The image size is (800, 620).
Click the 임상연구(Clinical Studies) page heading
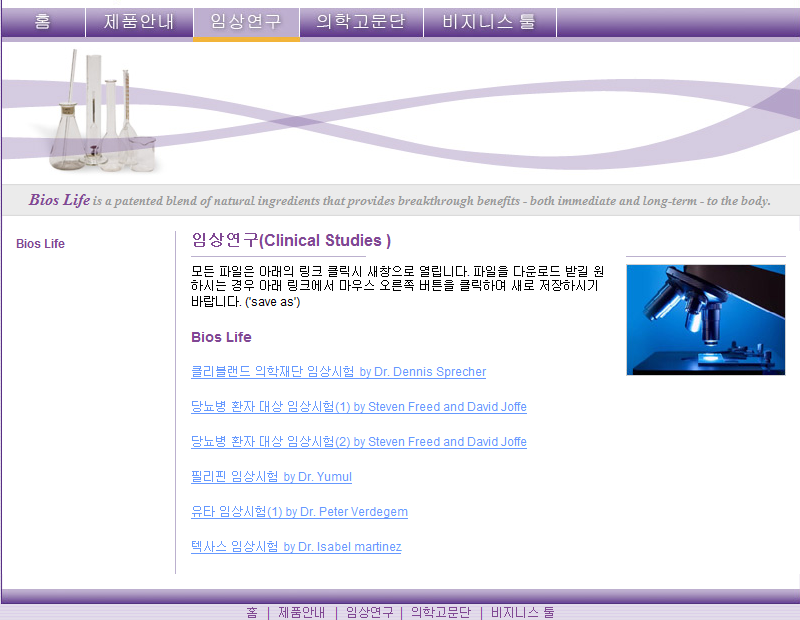(x=291, y=240)
